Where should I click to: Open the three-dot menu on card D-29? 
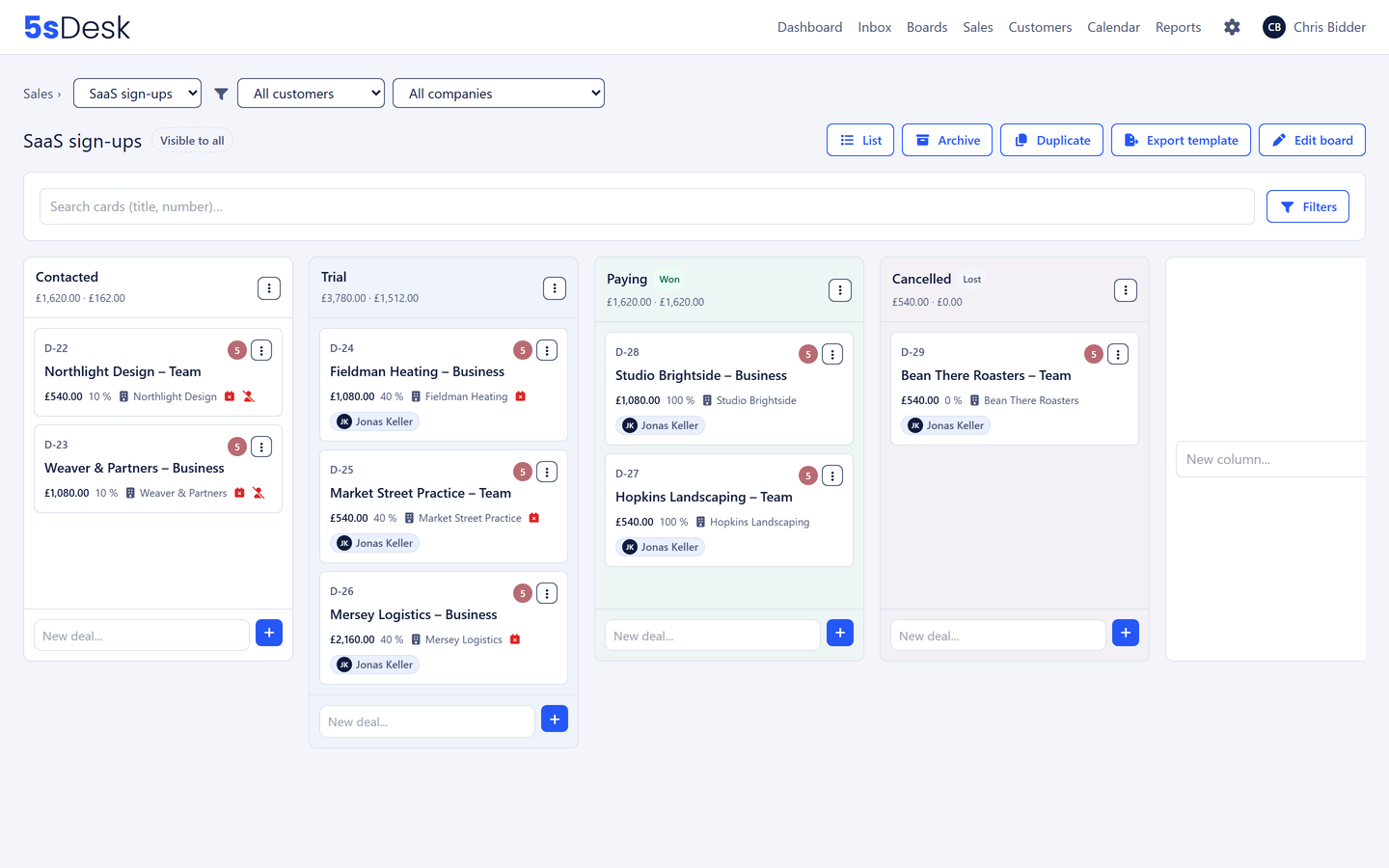click(1118, 354)
